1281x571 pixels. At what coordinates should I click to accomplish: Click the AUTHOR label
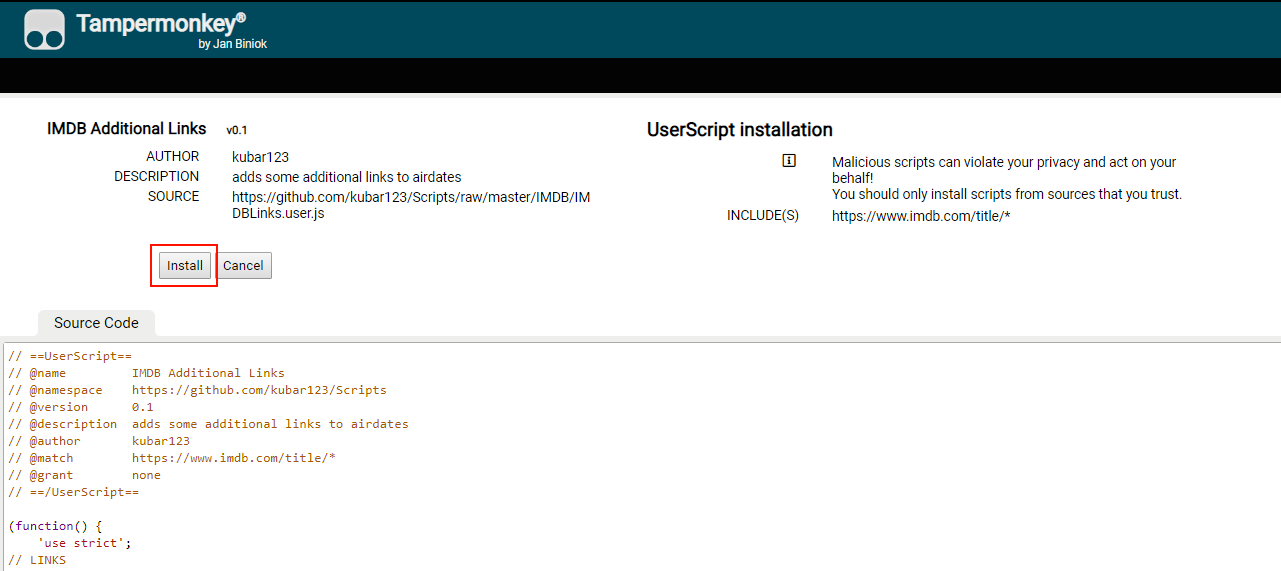tap(173, 157)
